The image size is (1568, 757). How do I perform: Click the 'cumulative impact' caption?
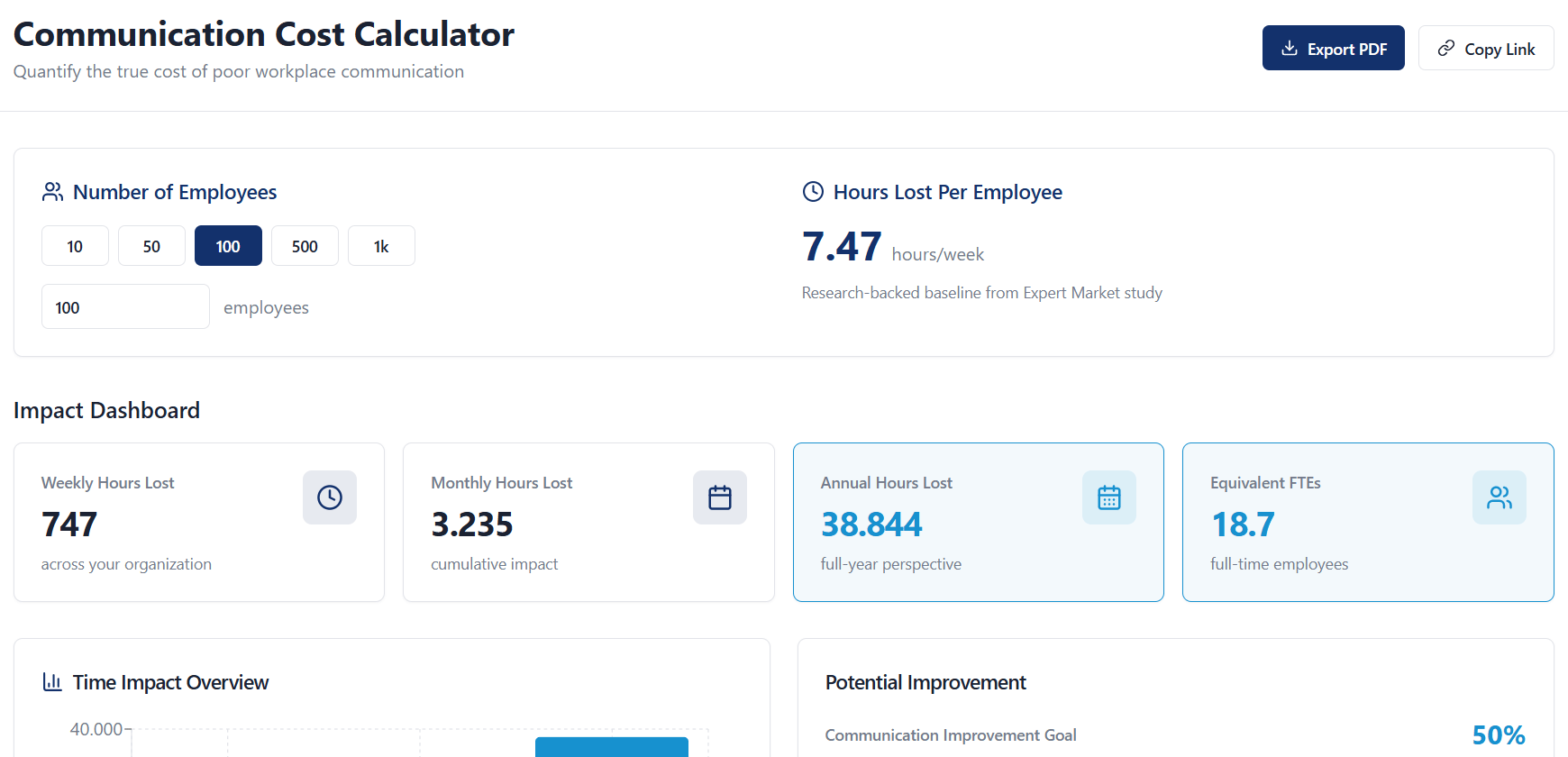coord(495,564)
